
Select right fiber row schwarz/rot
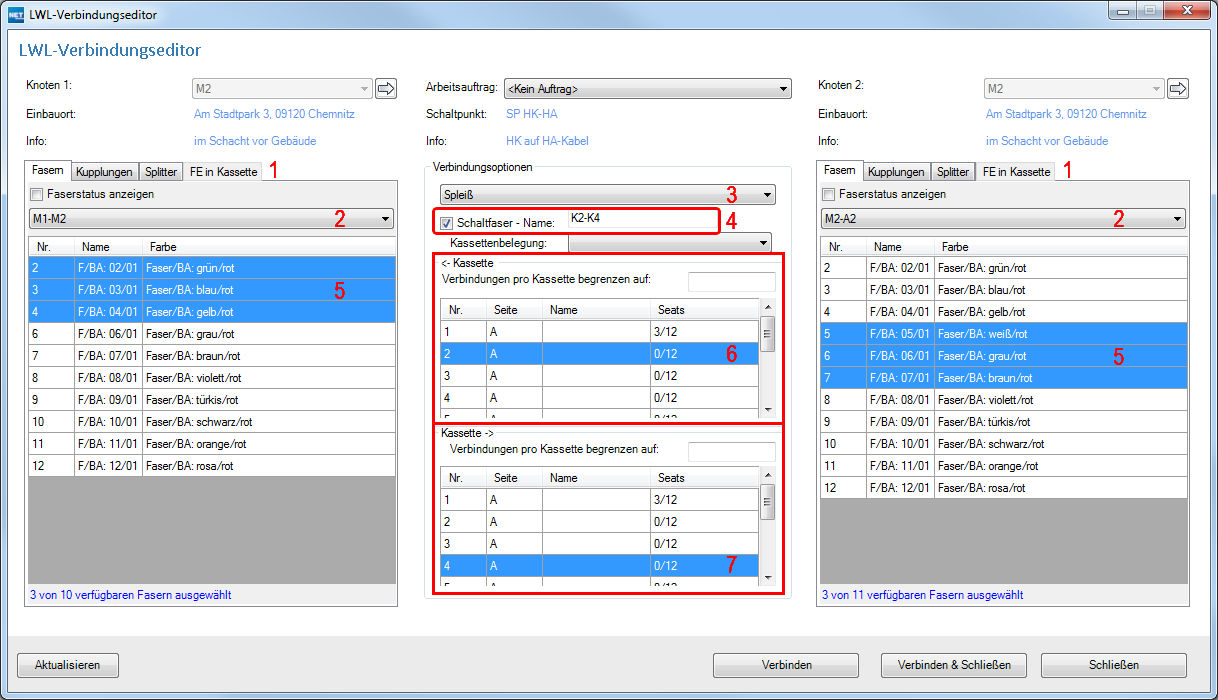[1004, 444]
